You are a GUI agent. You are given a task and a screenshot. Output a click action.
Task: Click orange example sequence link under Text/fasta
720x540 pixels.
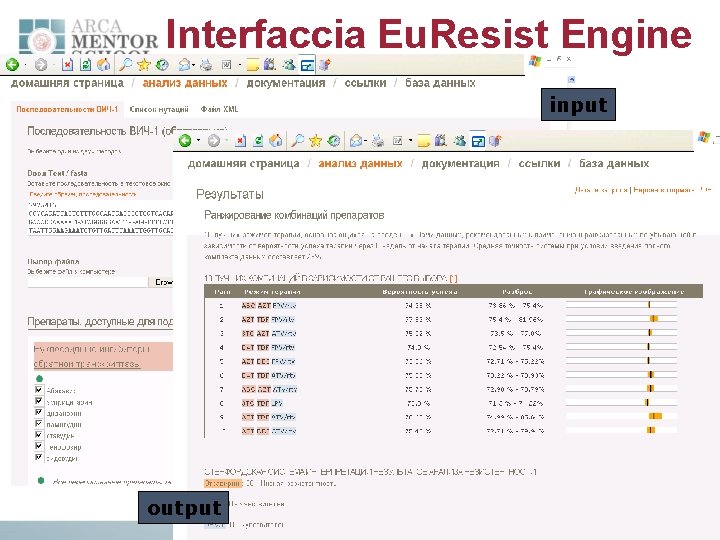click(83, 194)
